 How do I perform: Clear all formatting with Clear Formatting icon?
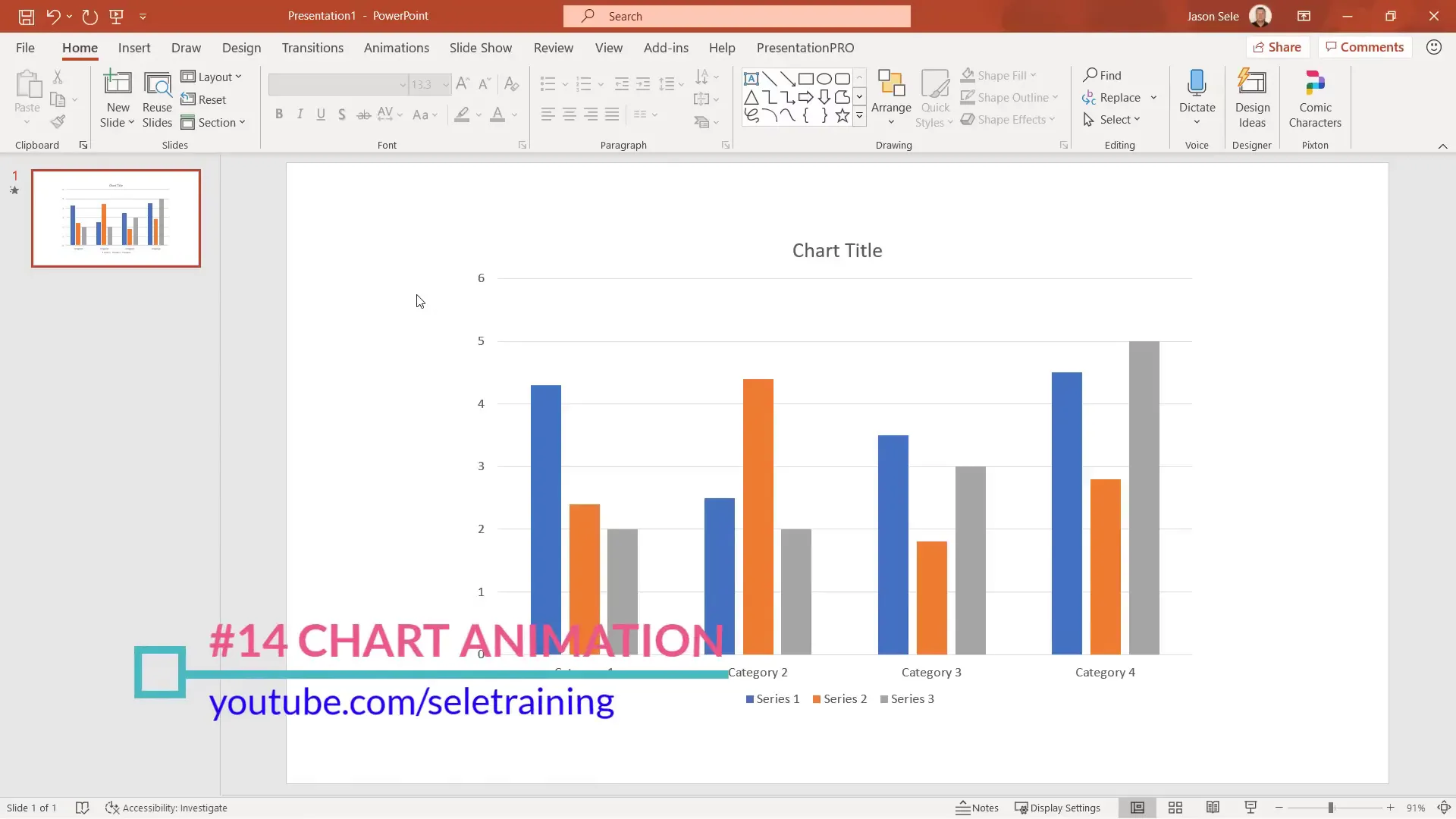512,83
